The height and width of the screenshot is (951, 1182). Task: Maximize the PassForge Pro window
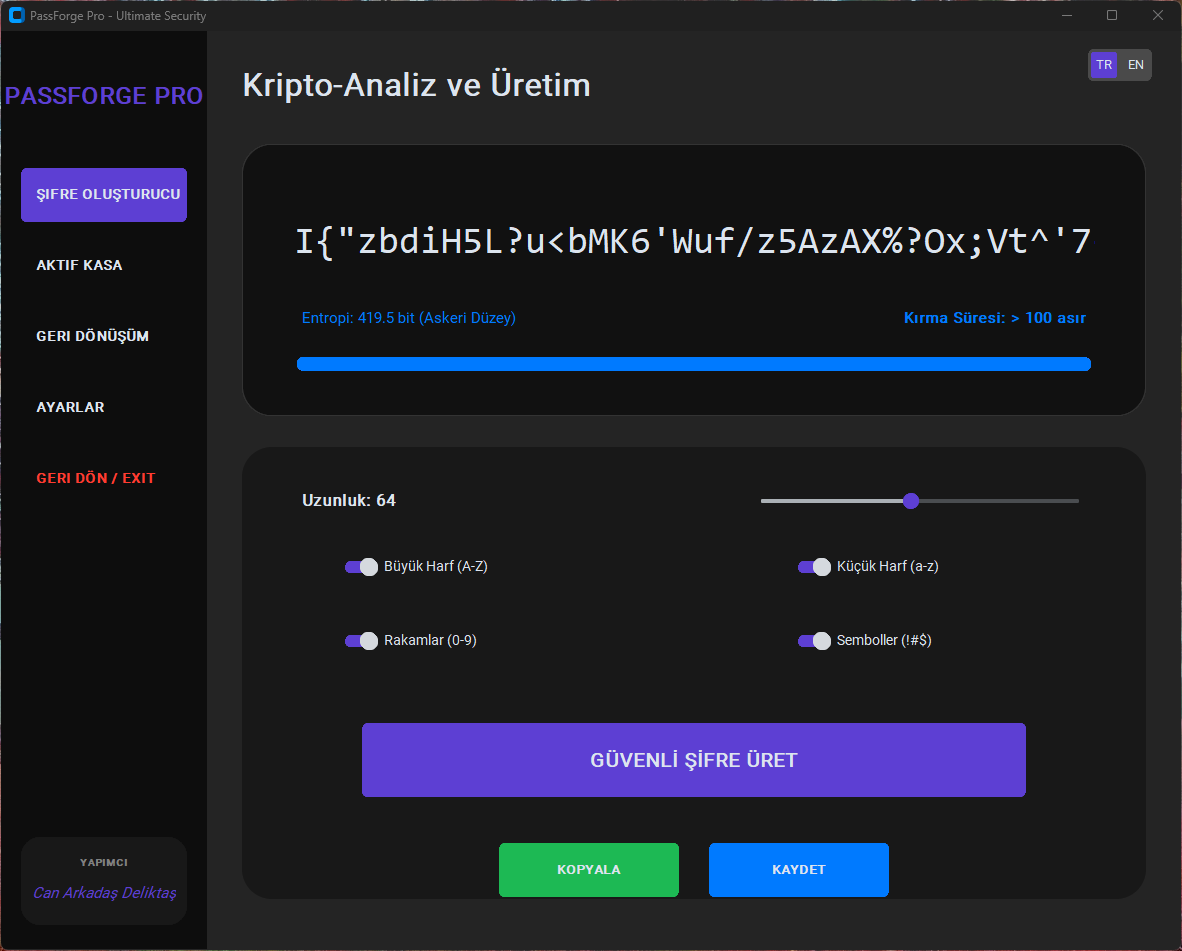point(1112,16)
